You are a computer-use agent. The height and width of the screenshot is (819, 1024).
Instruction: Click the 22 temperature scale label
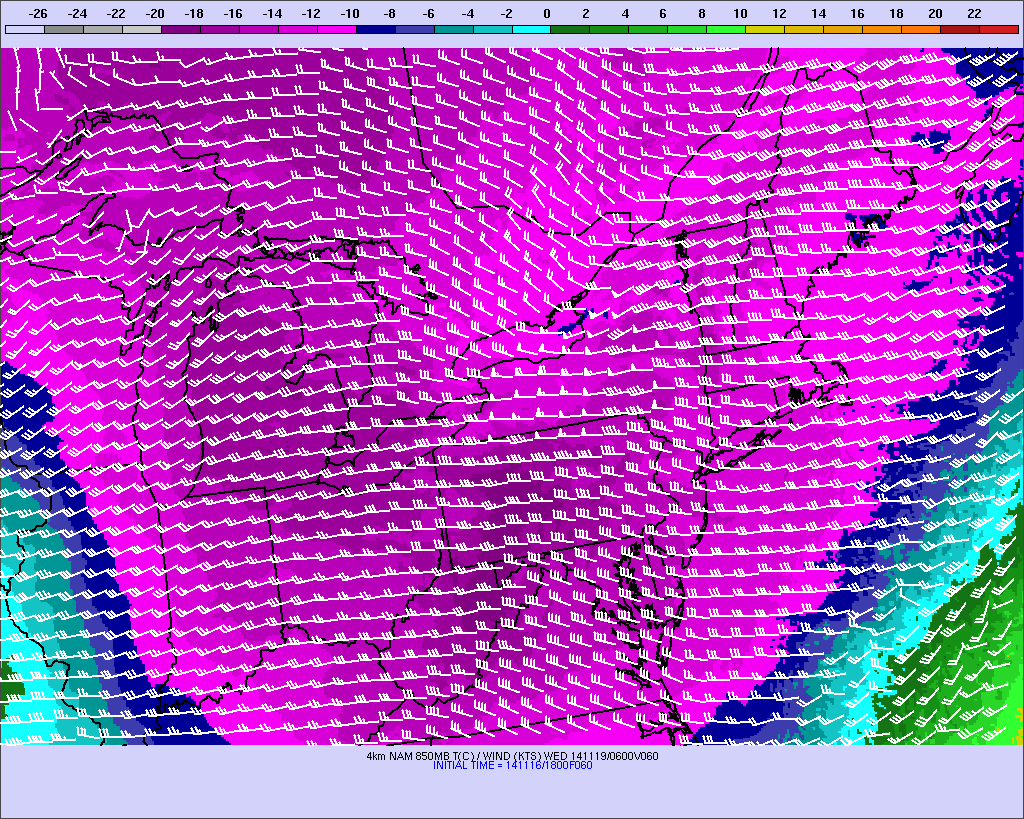(x=974, y=13)
